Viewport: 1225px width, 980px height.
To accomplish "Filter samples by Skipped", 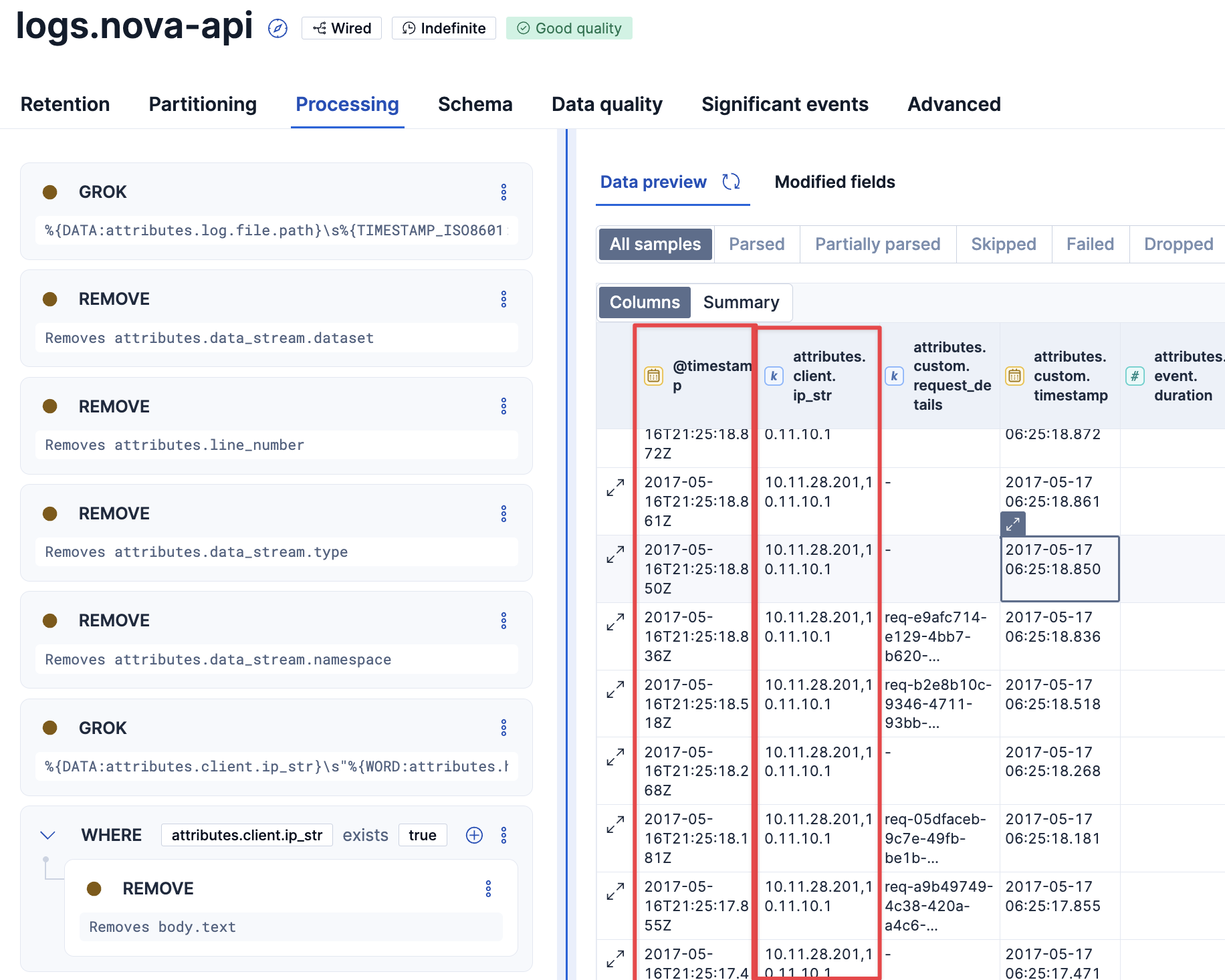I will 1004,244.
